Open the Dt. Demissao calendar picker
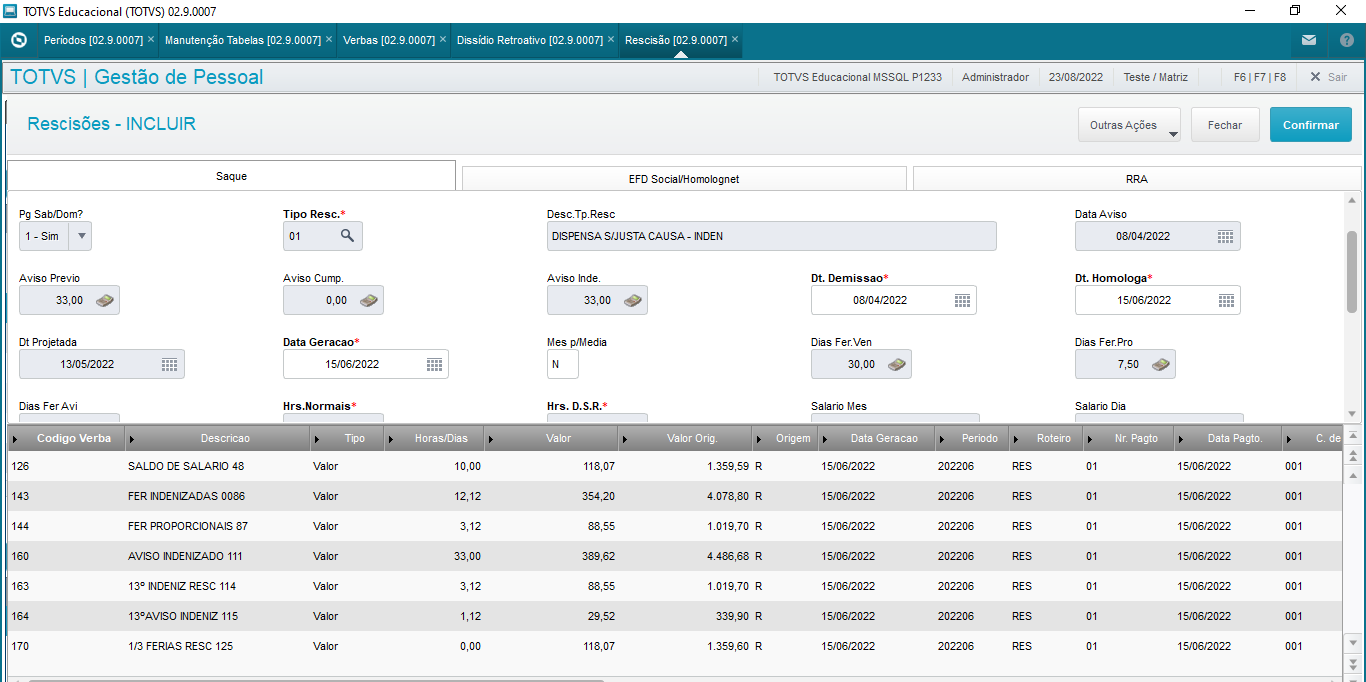This screenshot has width=1366, height=682. tap(961, 300)
